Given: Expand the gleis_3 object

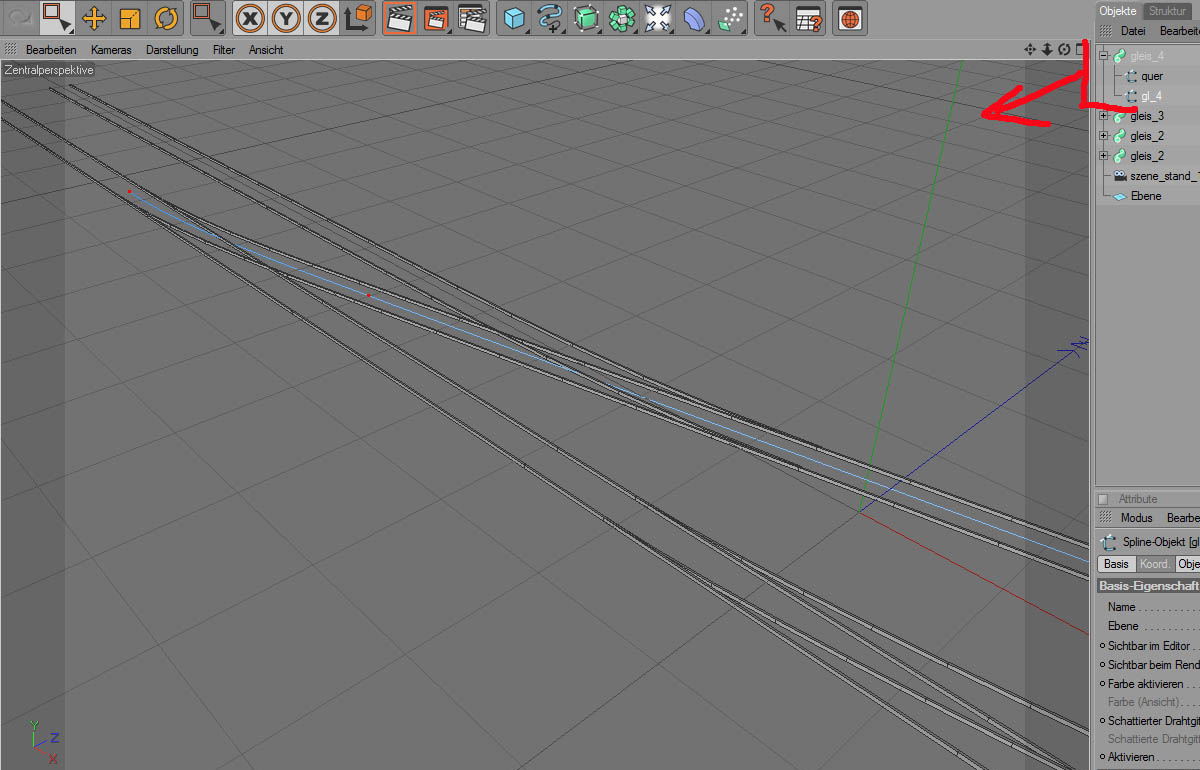Looking at the screenshot, I should pyautogui.click(x=1104, y=116).
